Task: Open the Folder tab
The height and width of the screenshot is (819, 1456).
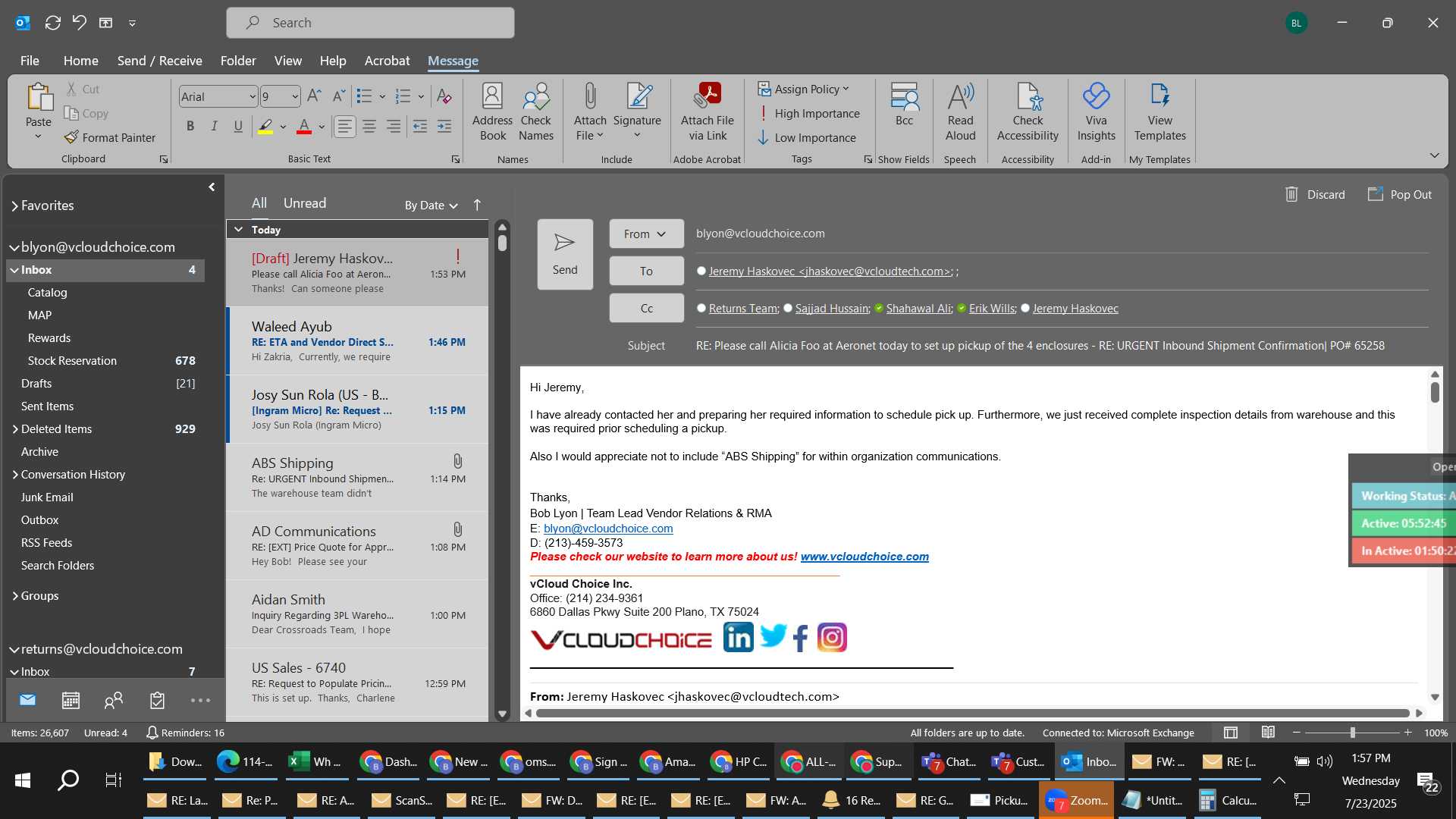Action: tap(238, 61)
